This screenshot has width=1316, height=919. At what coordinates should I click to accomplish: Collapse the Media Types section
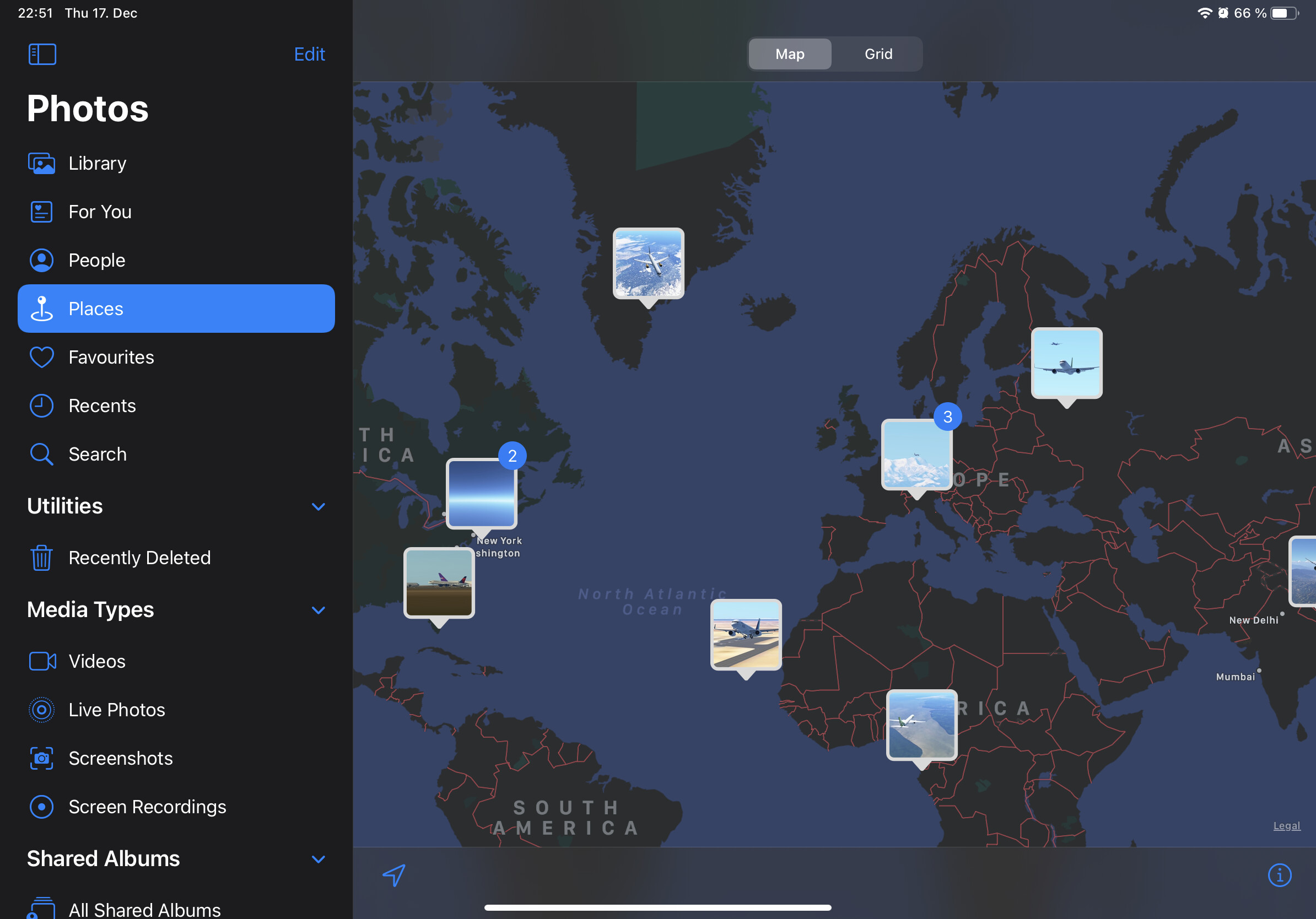(x=318, y=610)
